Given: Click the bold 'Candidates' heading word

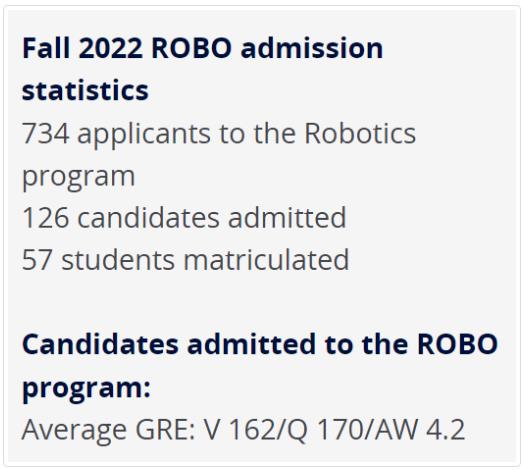Looking at the screenshot, I should [100, 344].
